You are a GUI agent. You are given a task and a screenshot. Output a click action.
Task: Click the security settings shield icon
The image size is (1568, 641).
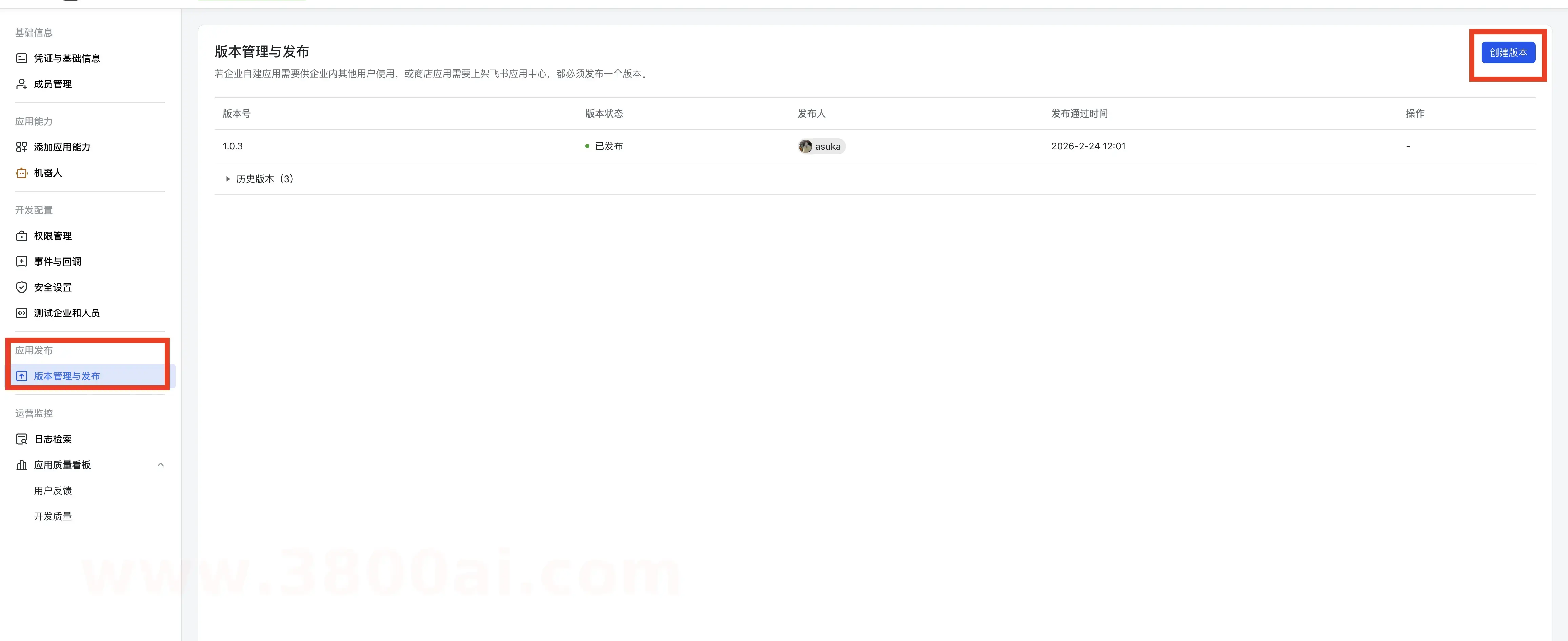click(x=21, y=287)
